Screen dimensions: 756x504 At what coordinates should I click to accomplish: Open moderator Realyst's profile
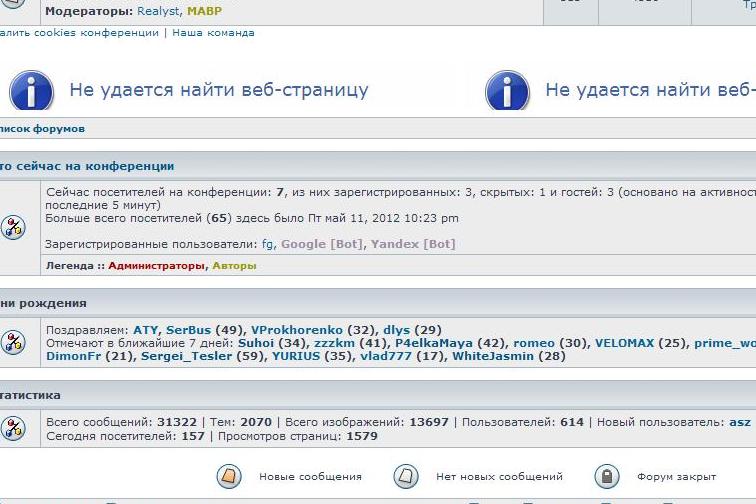pos(157,12)
